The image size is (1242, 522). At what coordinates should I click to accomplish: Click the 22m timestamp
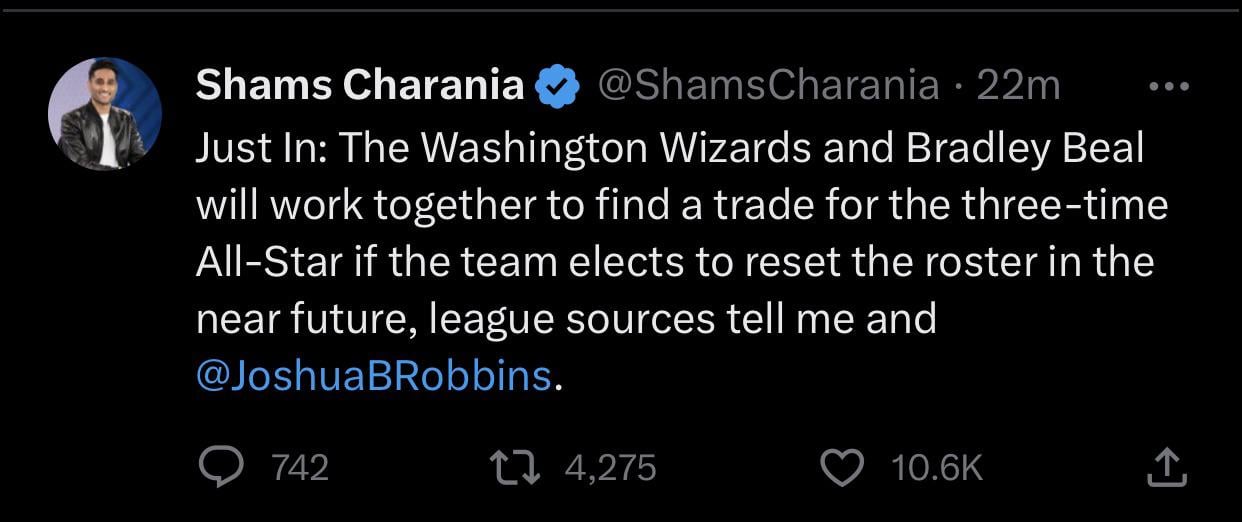(1017, 88)
